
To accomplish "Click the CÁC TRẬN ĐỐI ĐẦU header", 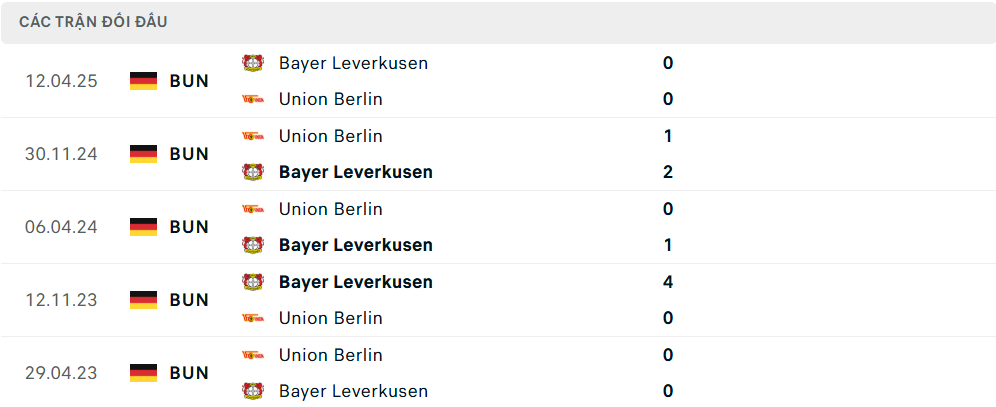I will point(93,22).
